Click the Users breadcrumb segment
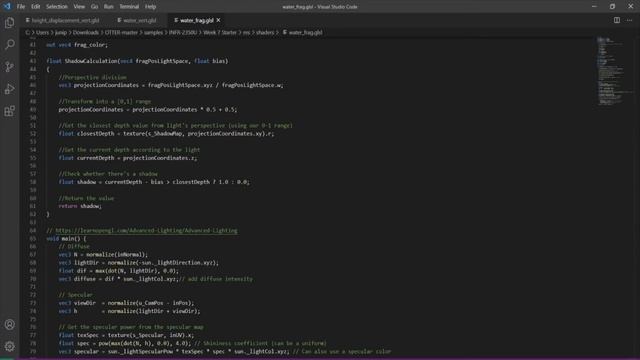The width and height of the screenshot is (640, 360). coord(42,32)
